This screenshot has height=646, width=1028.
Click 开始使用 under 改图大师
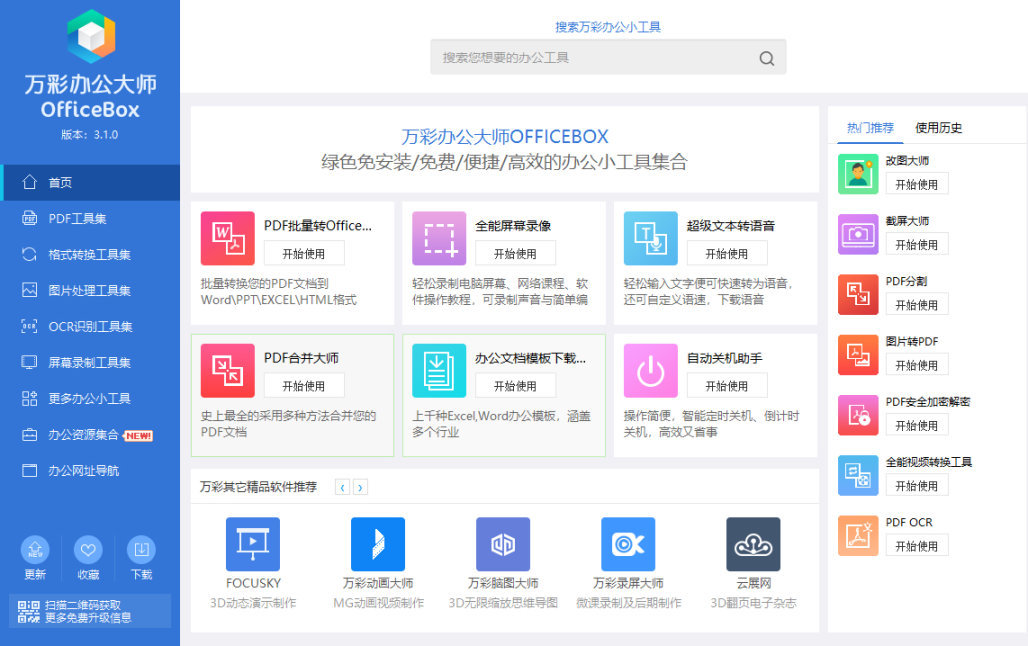(917, 184)
